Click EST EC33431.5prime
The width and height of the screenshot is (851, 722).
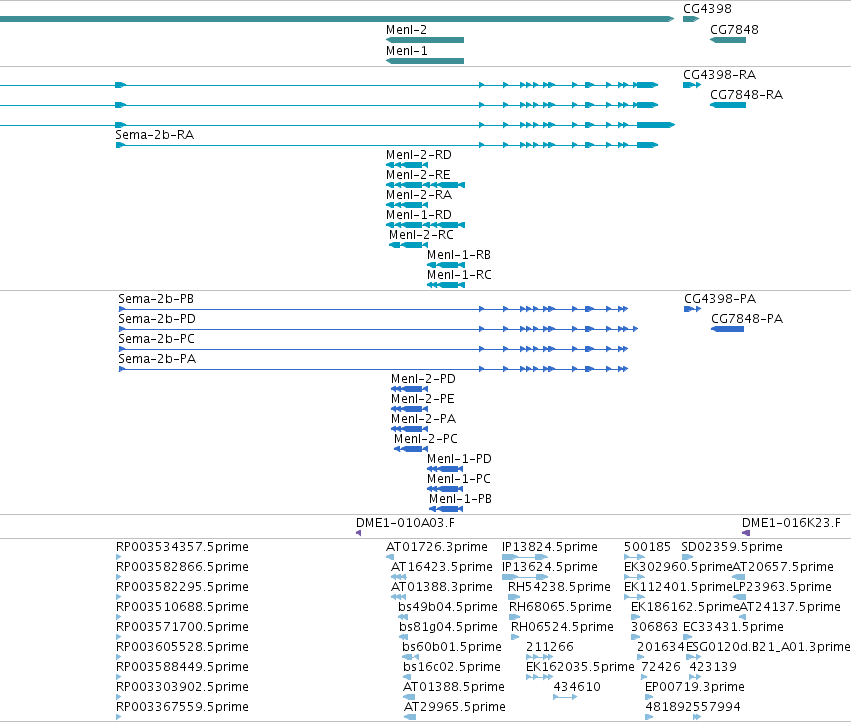coord(687,637)
